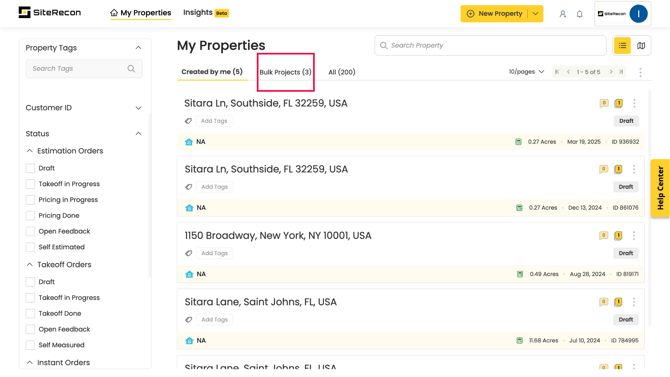Image resolution: width=670 pixels, height=377 pixels.
Task: Open the My Properties nav tab
Action: 141,13
